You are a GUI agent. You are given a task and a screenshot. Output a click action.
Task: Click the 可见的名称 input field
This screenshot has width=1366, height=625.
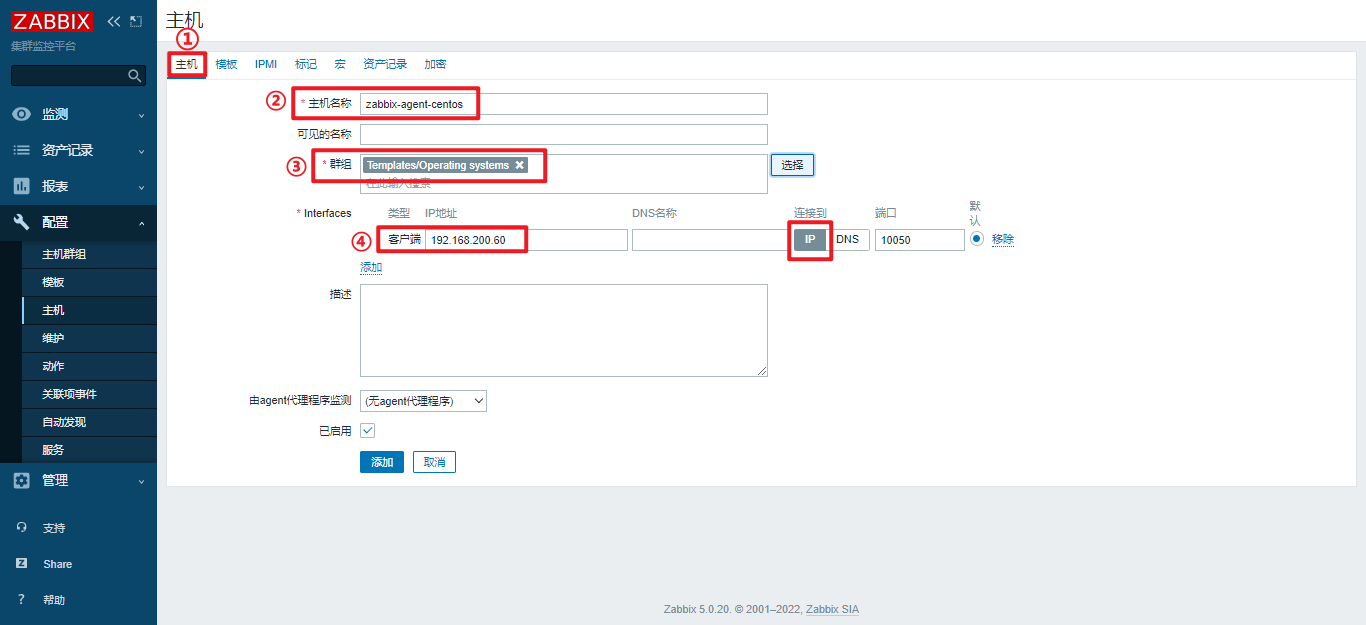(564, 134)
